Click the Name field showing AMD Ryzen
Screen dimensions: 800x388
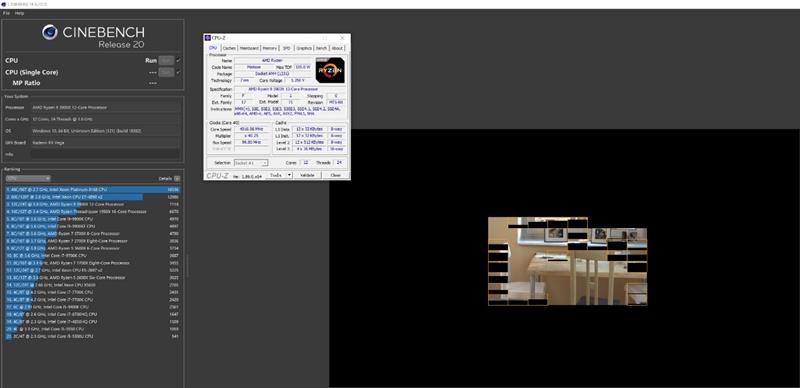272,60
